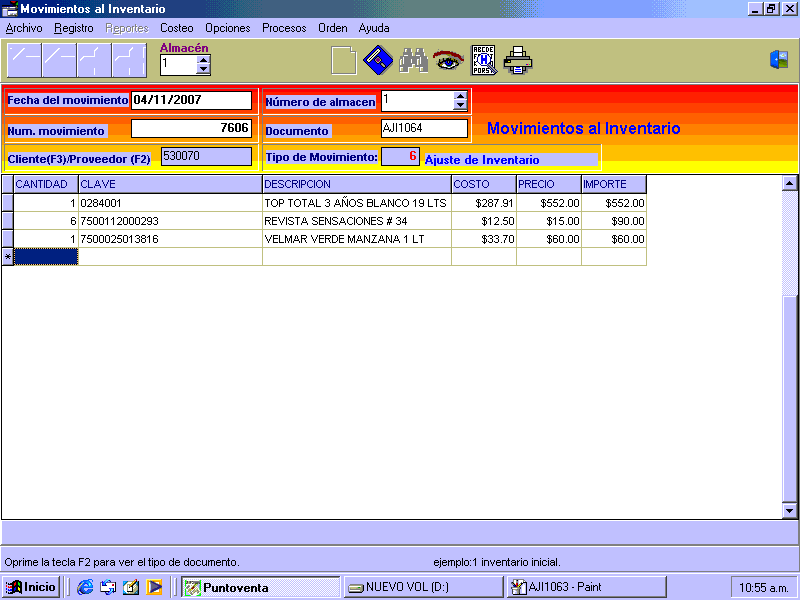This screenshot has width=800, height=600.
Task: Click the Fecha del movimiento date field
Action: click(x=191, y=100)
